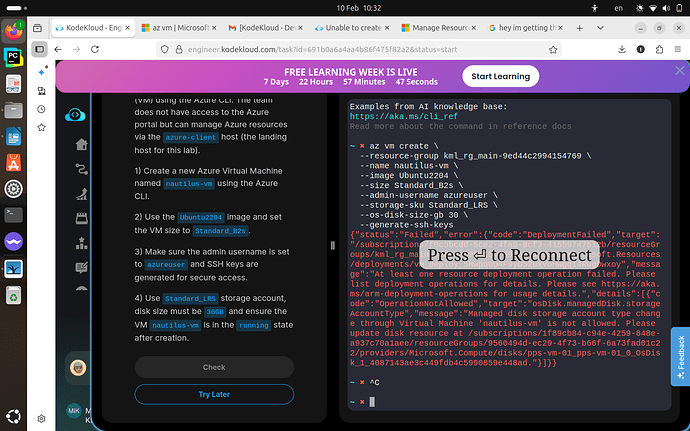The height and width of the screenshot is (431, 690).
Task: Close the Unable to create tab
Action: pos(387,28)
